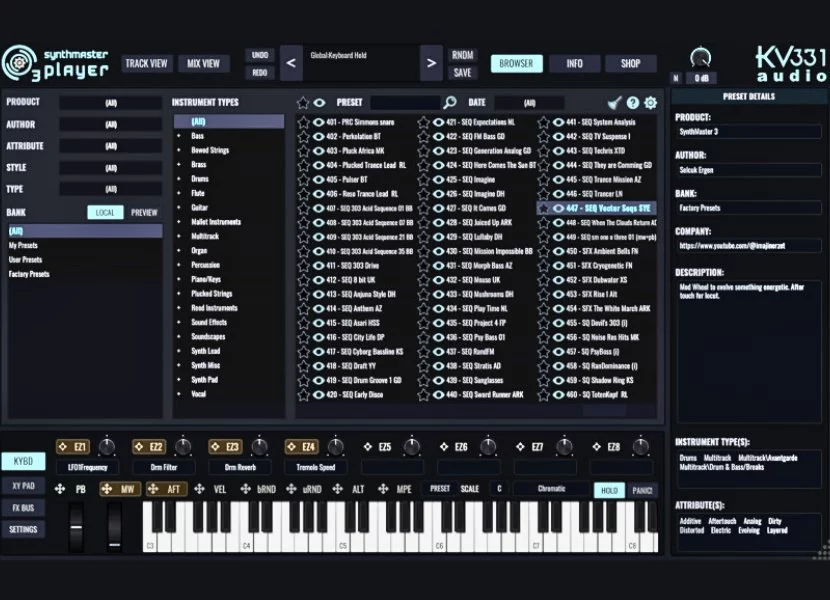Switch to the XY PAD tab

22,485
